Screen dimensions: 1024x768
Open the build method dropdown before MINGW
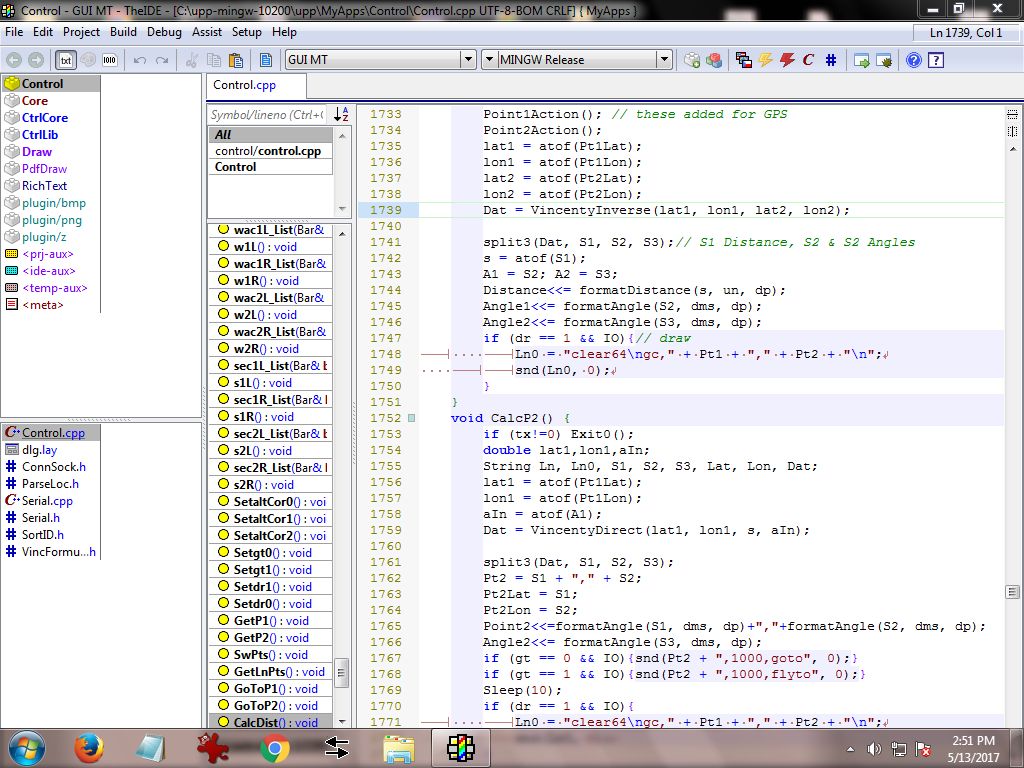tap(489, 60)
